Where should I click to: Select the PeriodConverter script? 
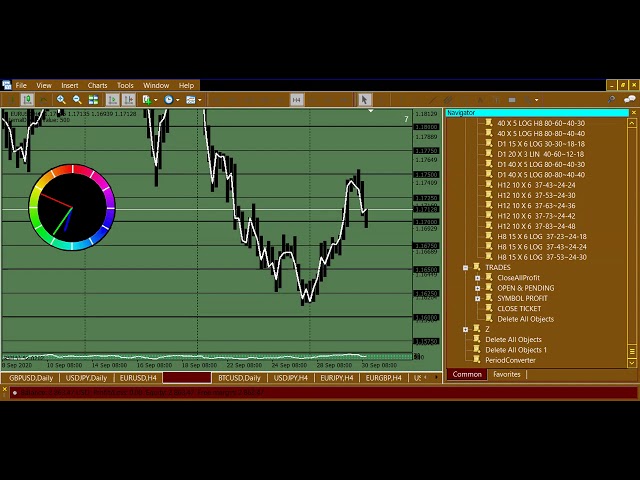tap(510, 360)
